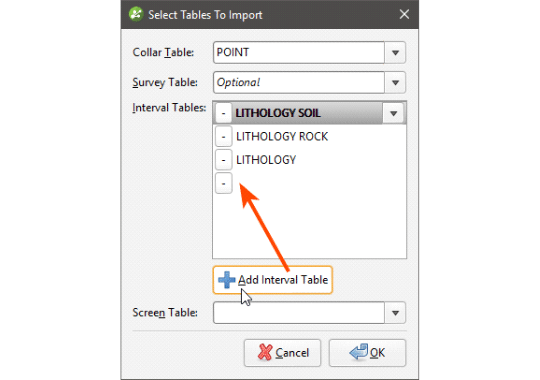The image size is (540, 380).
Task: Open the Collar Table dropdown arrow
Action: click(x=395, y=53)
